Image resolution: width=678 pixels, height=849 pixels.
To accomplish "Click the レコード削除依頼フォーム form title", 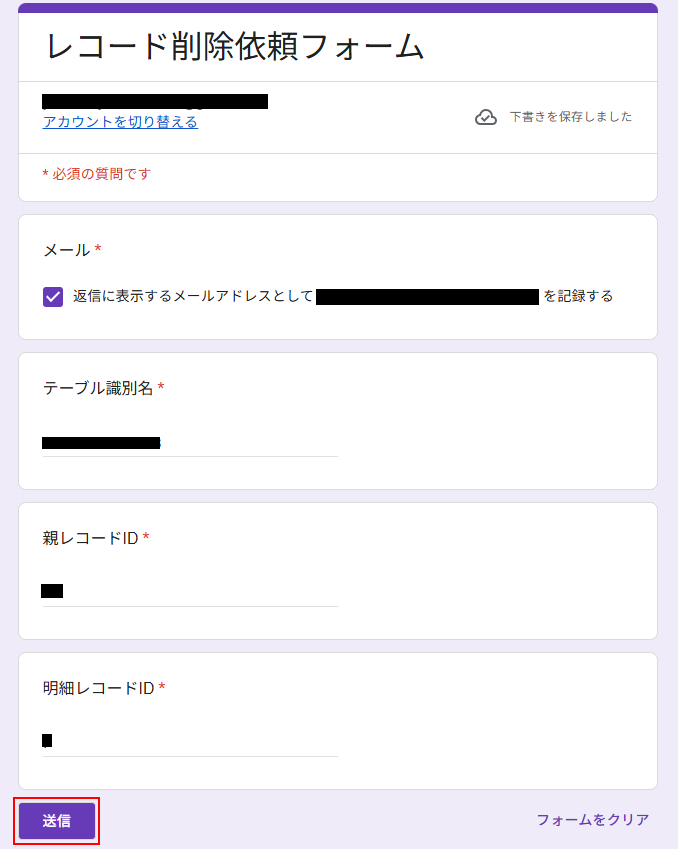I will [x=235, y=46].
